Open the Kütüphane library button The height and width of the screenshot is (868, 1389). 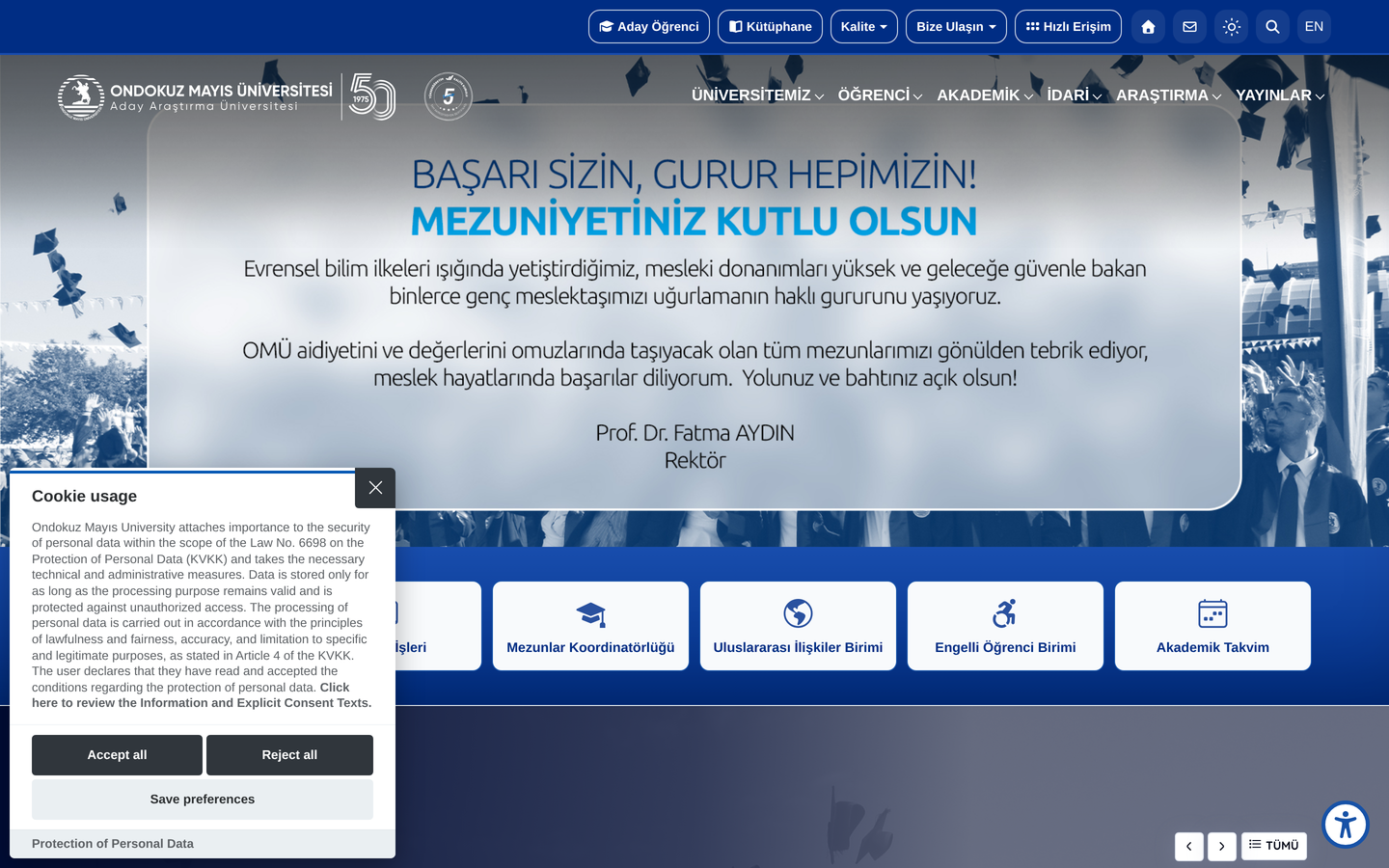point(770,27)
